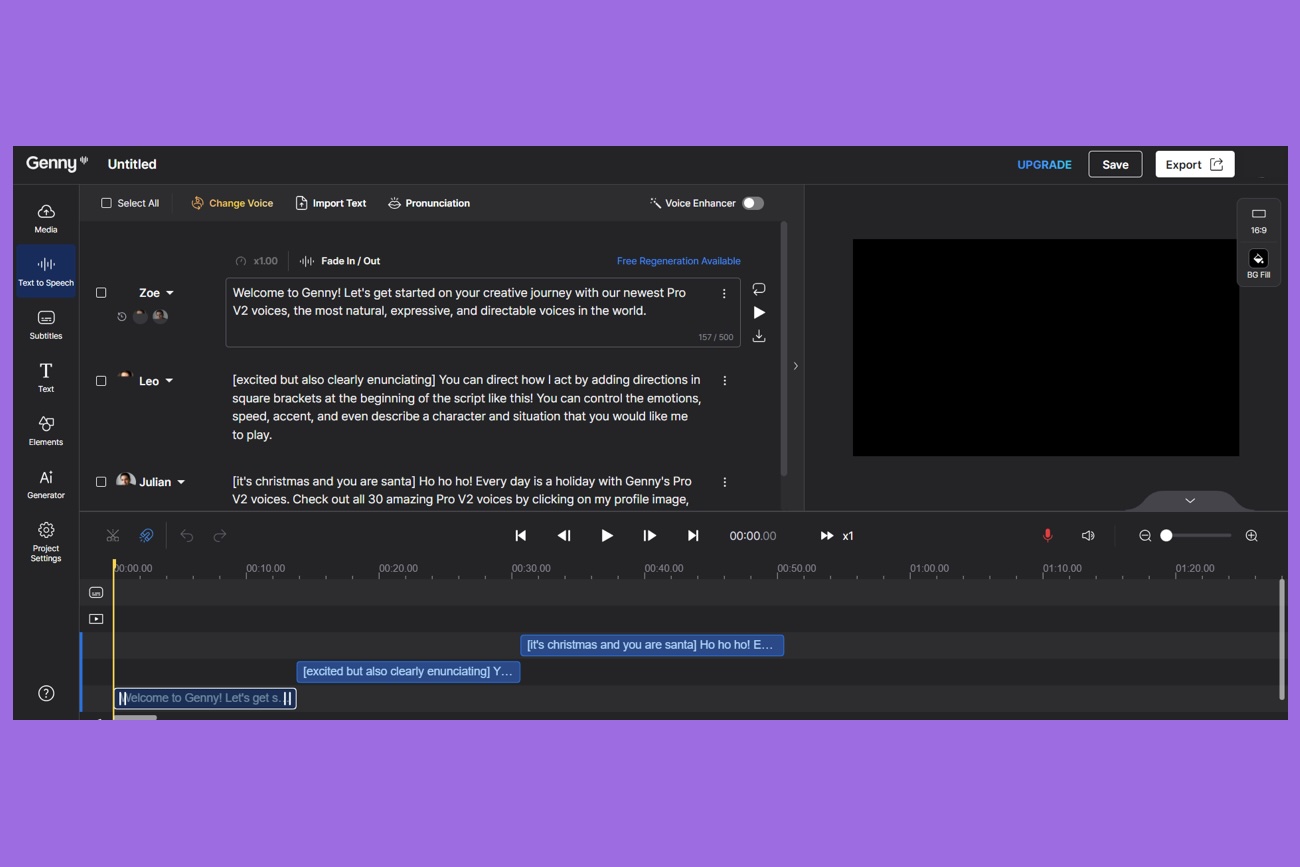Select the scissors split tool

[x=113, y=536]
